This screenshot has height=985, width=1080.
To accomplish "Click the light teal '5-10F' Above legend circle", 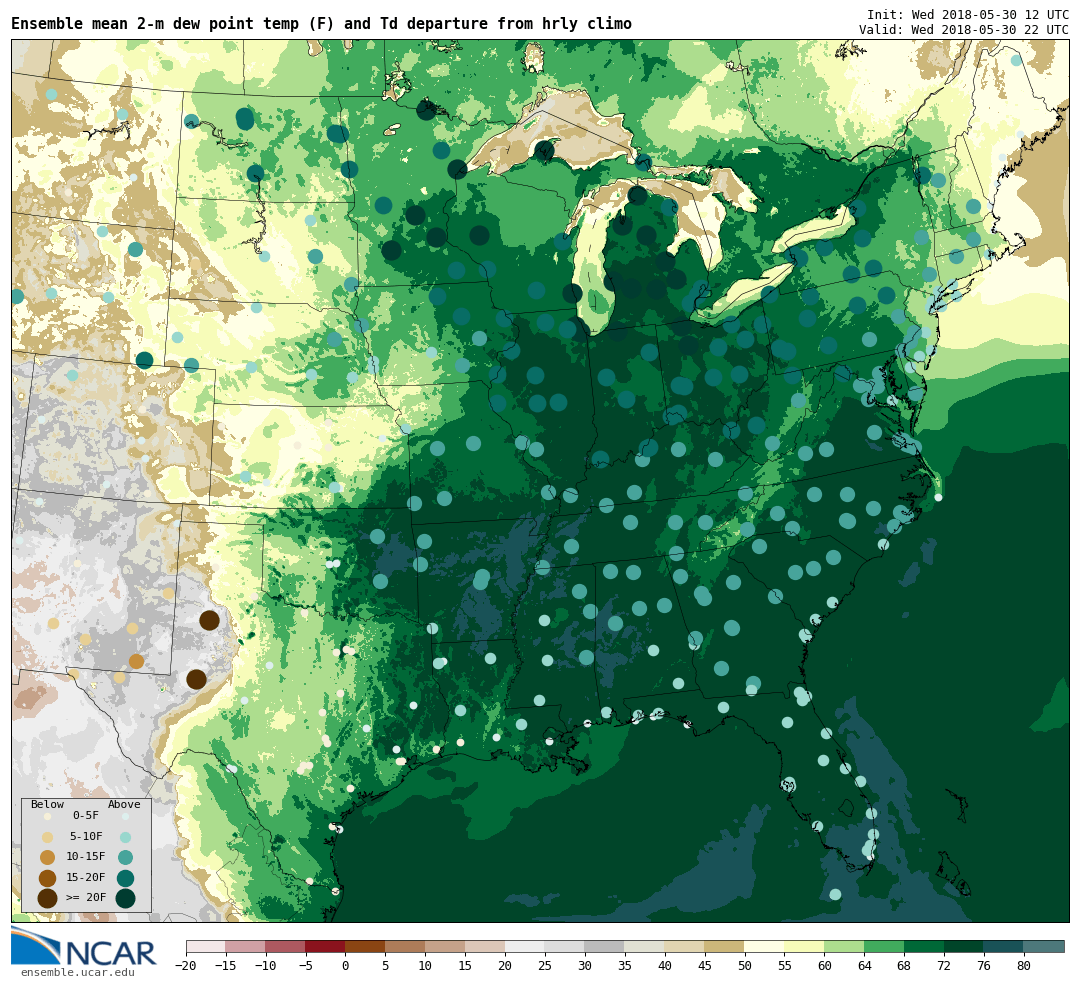I will click(125, 837).
